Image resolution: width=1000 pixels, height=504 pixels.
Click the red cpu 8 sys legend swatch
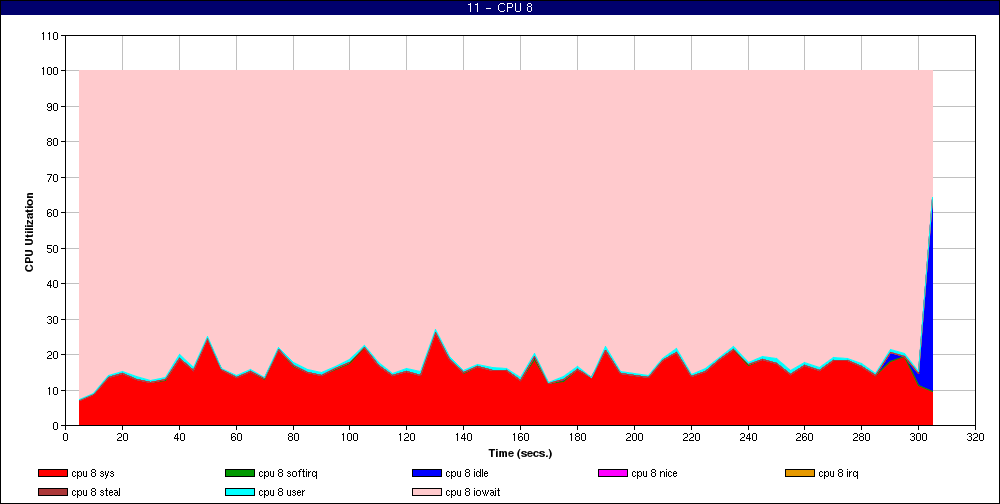click(52, 473)
